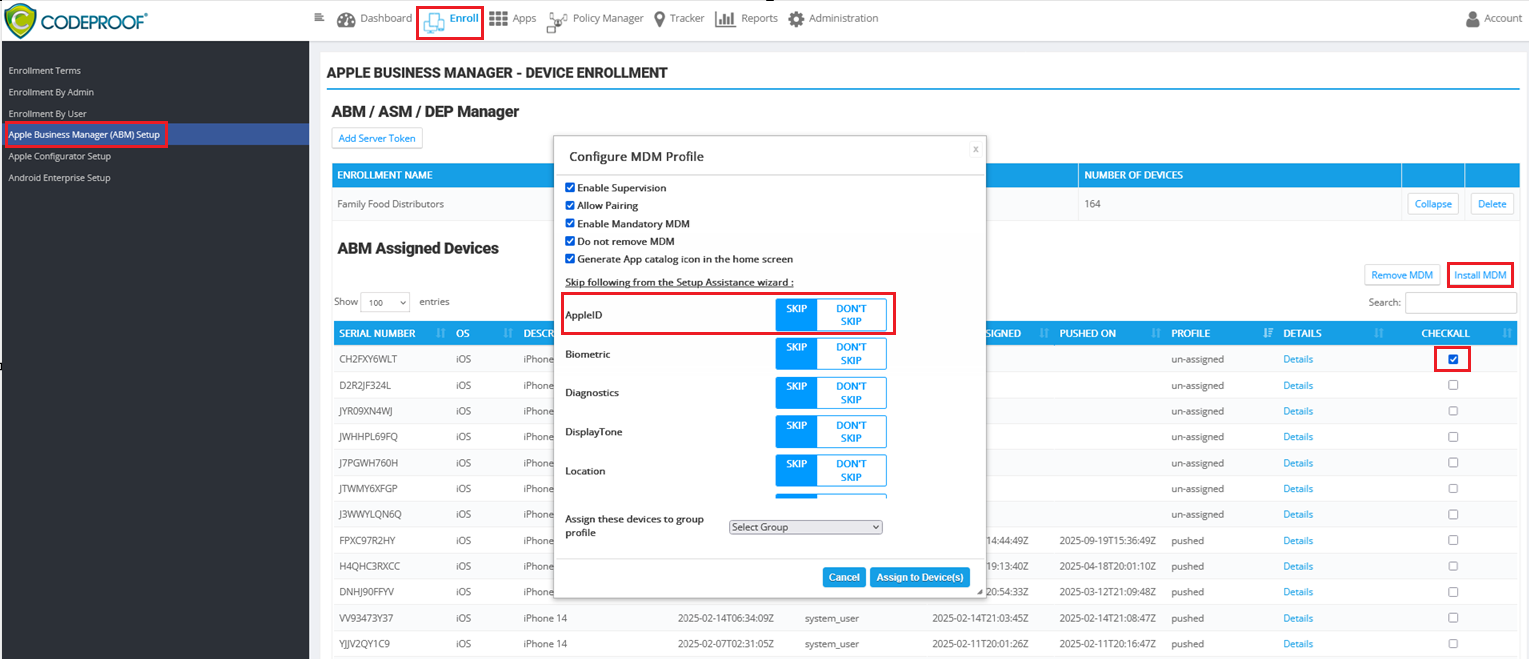
Task: Click Cancel in the MDM dialog
Action: 844,577
